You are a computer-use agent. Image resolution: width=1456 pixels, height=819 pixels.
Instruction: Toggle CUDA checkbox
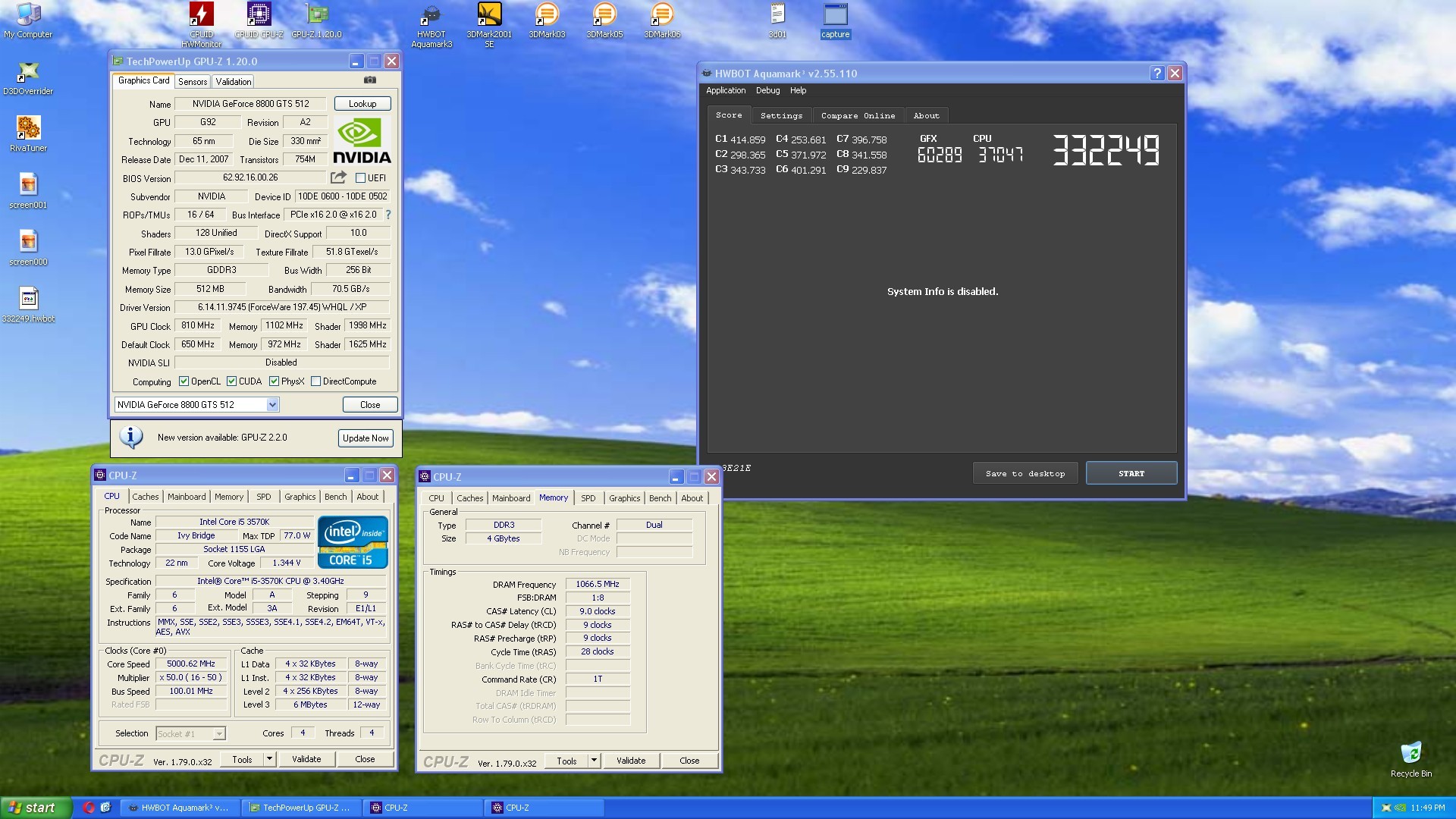pyautogui.click(x=231, y=381)
